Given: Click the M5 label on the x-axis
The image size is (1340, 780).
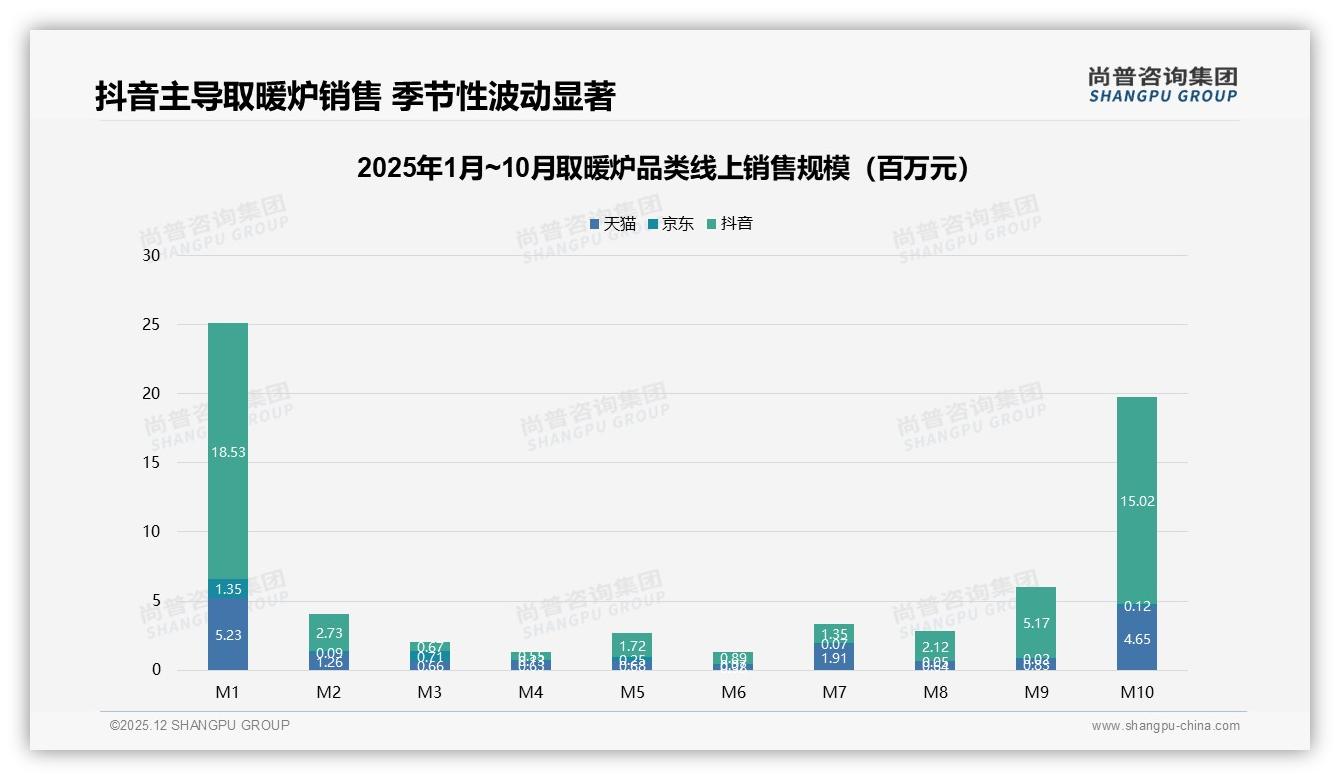Looking at the screenshot, I should pyautogui.click(x=632, y=691).
